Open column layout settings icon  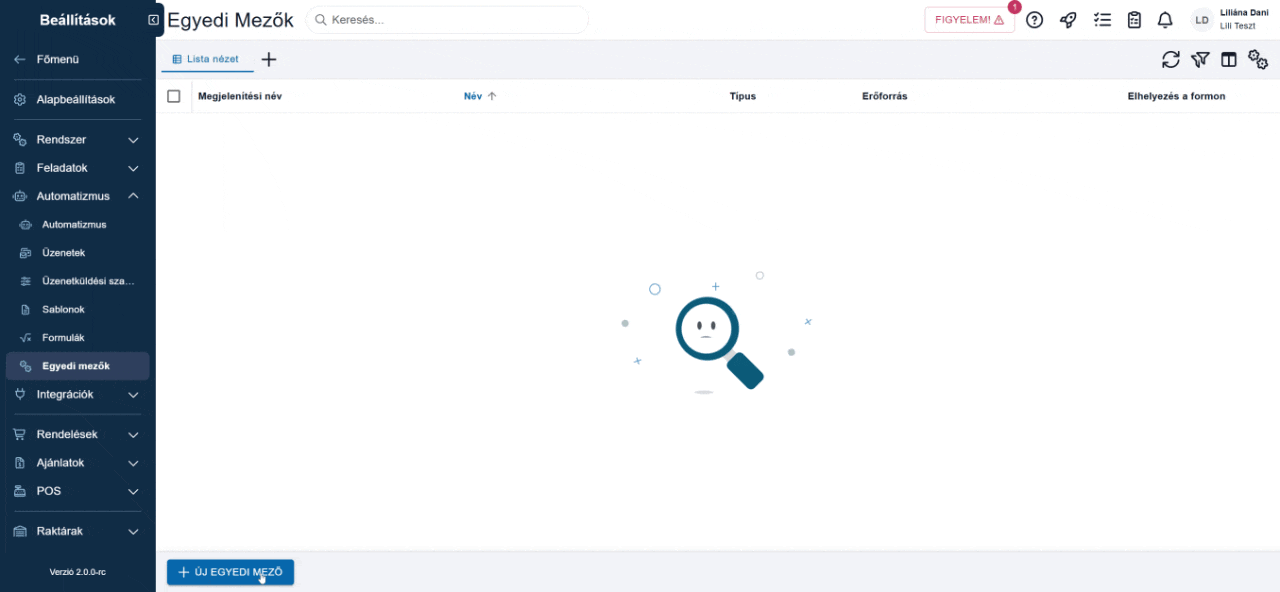(1229, 60)
